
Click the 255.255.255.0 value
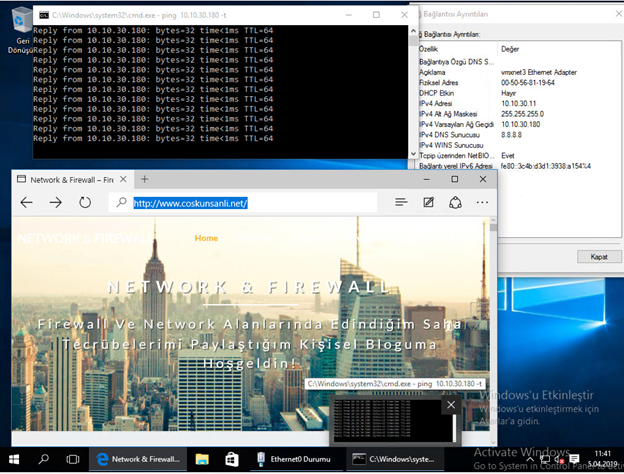[x=522, y=114]
